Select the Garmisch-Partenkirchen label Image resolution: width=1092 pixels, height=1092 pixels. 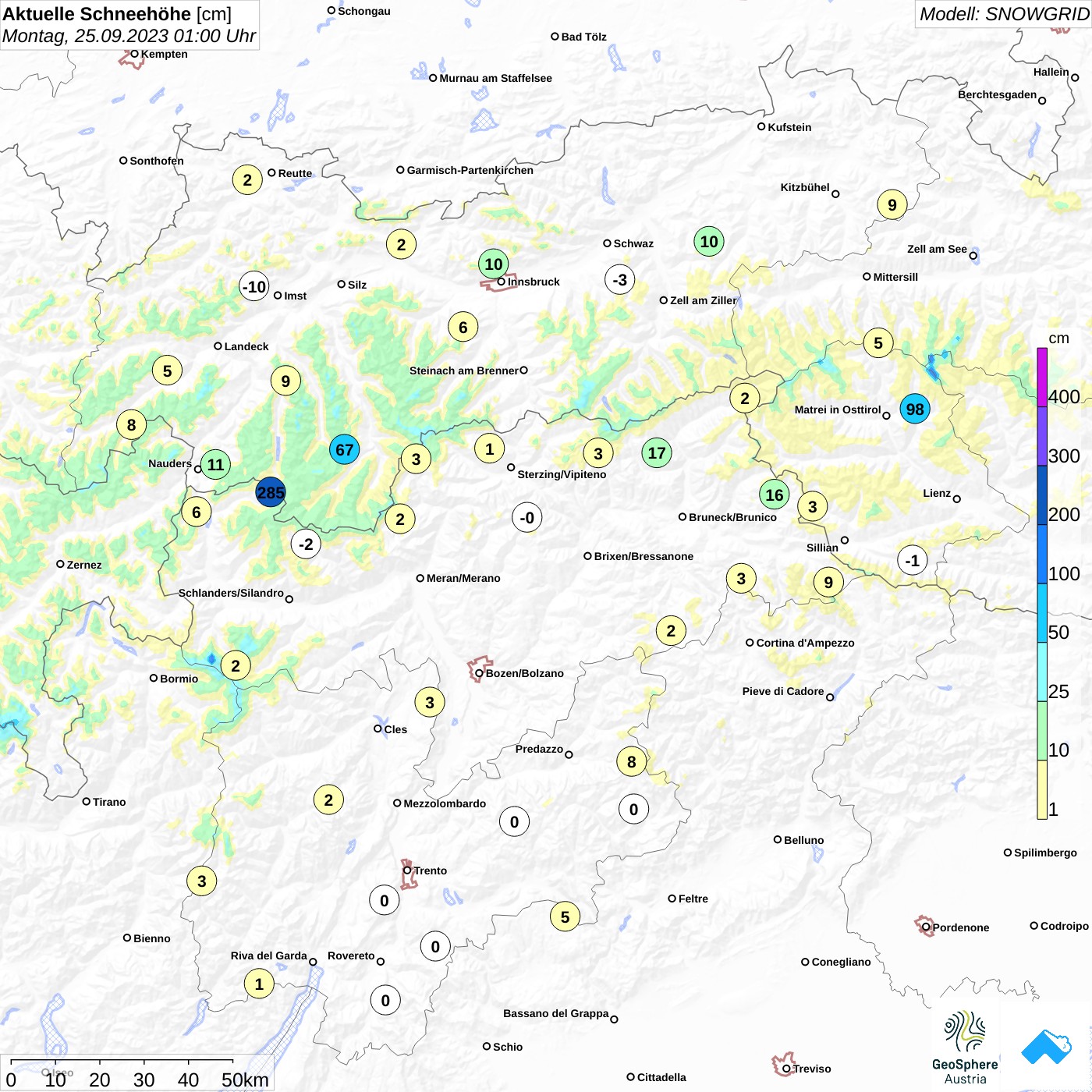(470, 170)
